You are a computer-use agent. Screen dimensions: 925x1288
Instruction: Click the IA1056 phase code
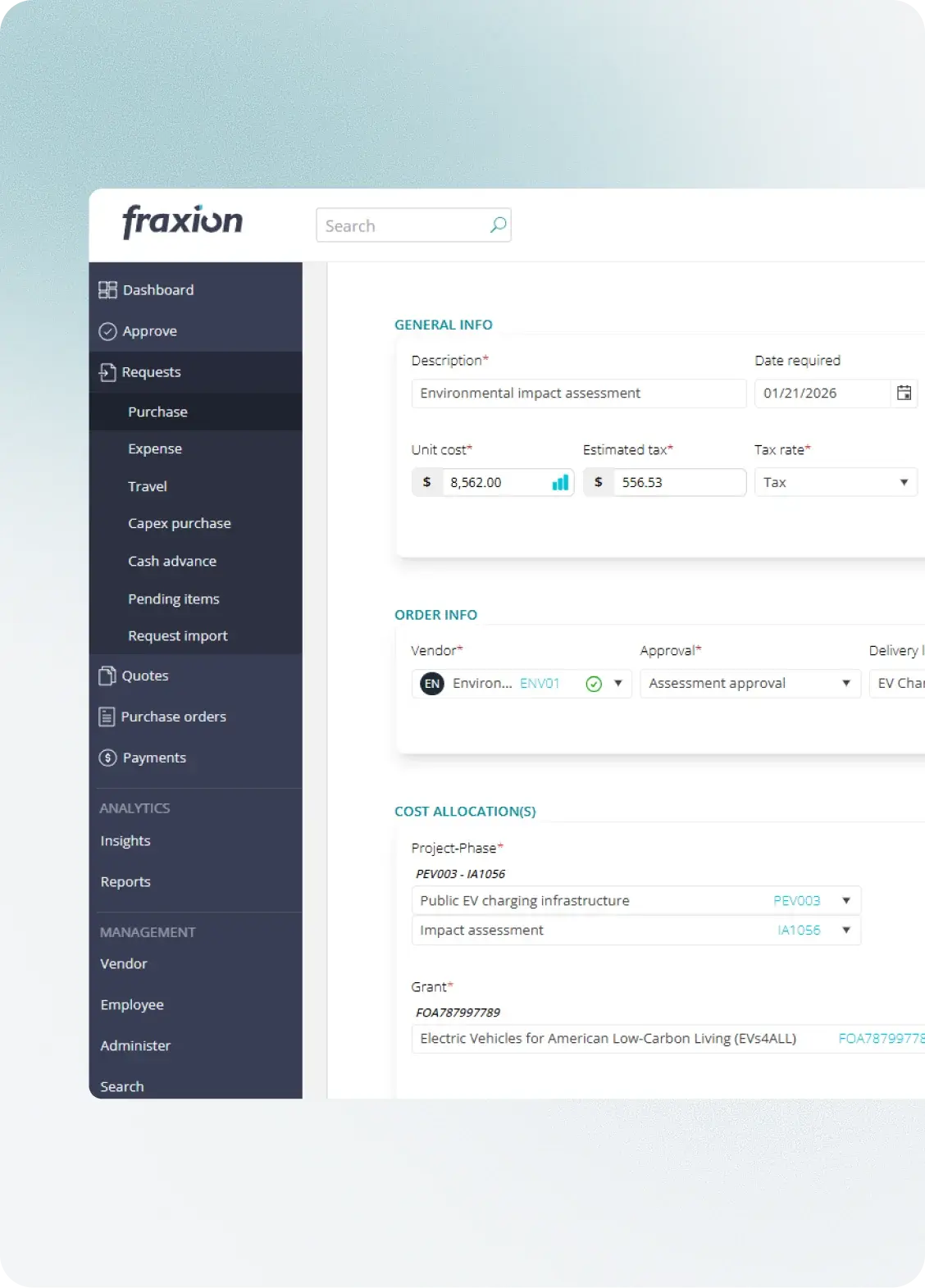coord(799,930)
